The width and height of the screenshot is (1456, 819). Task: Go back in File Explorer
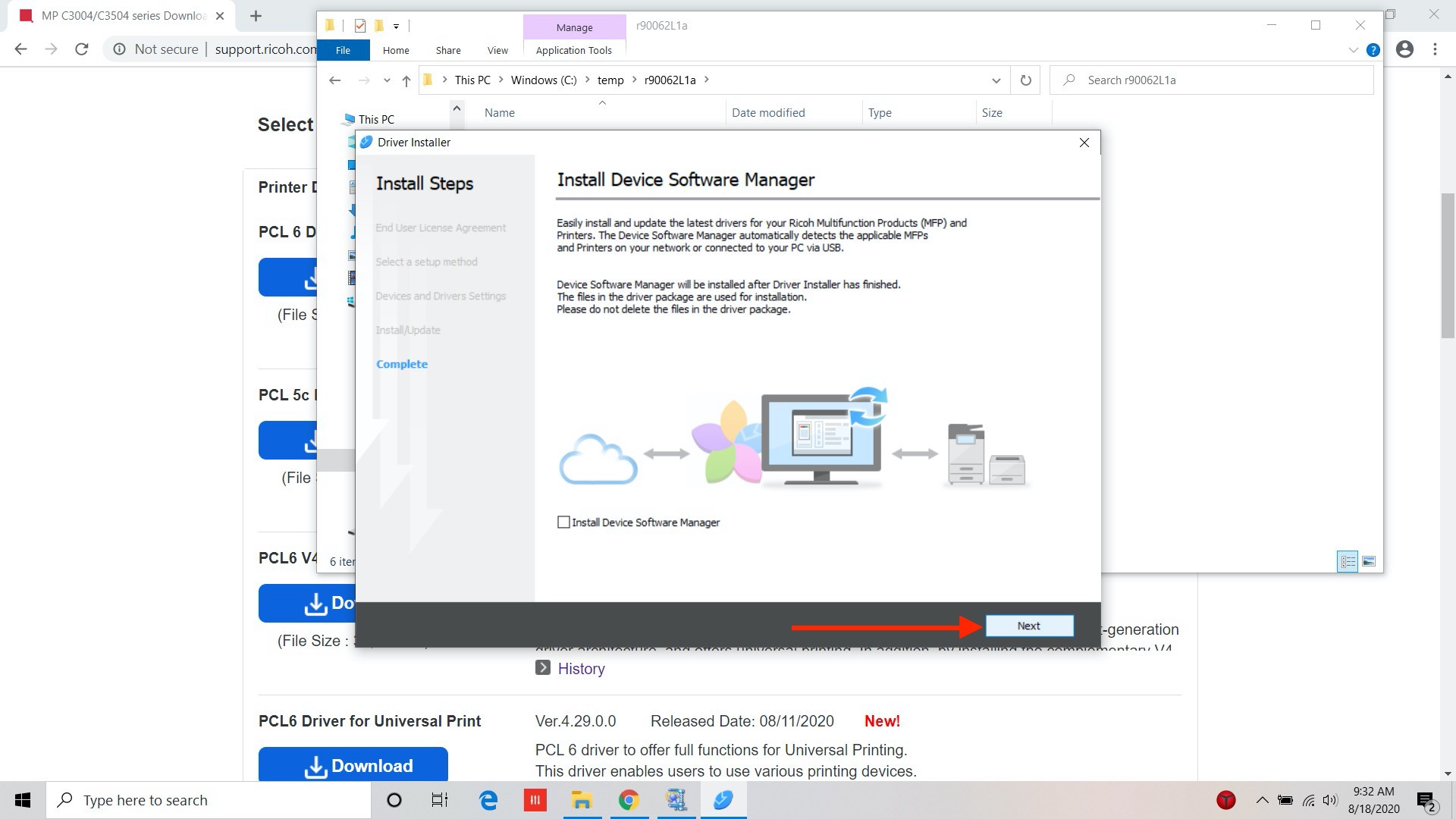point(334,80)
